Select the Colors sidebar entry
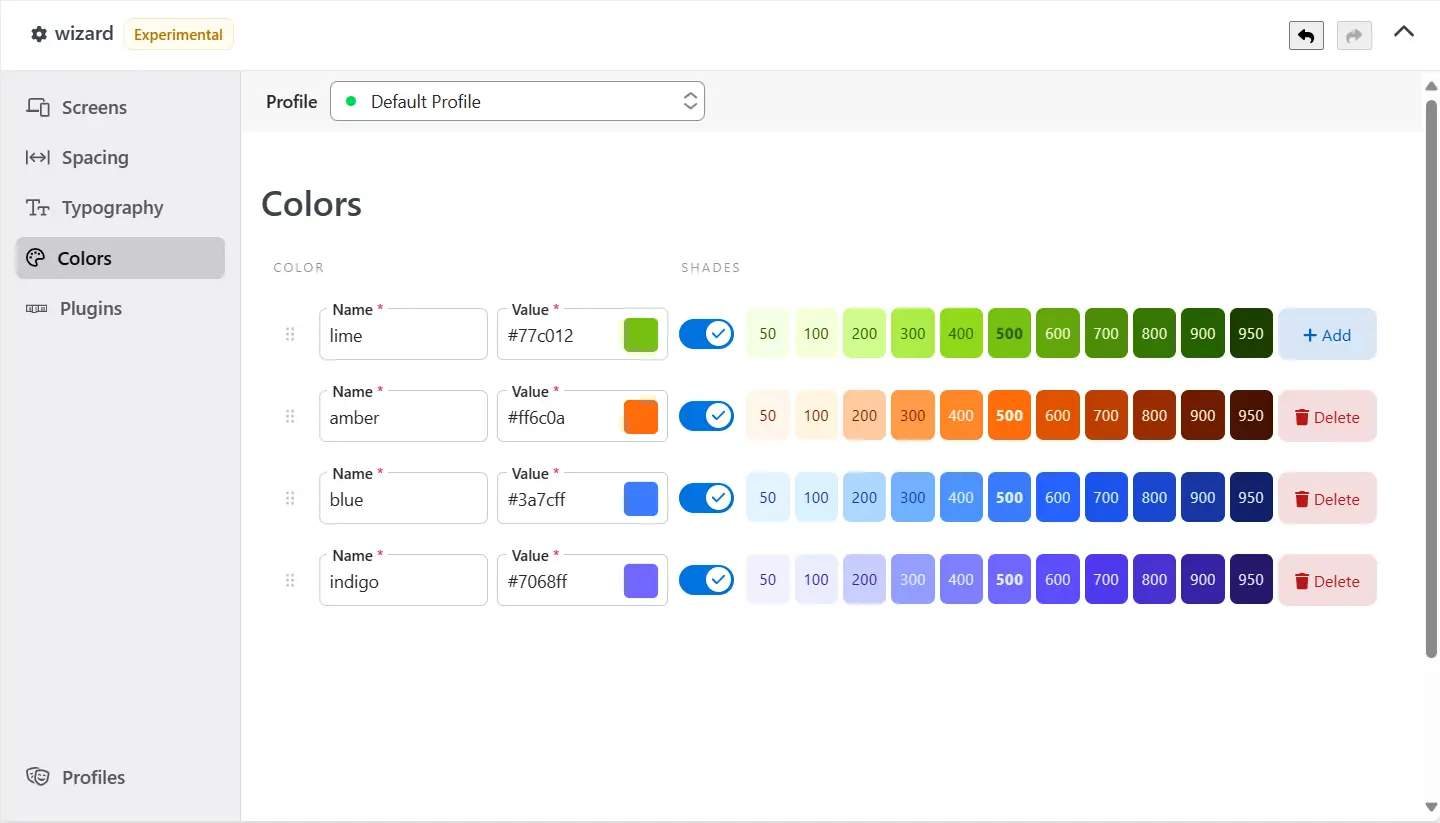 tap(85, 258)
